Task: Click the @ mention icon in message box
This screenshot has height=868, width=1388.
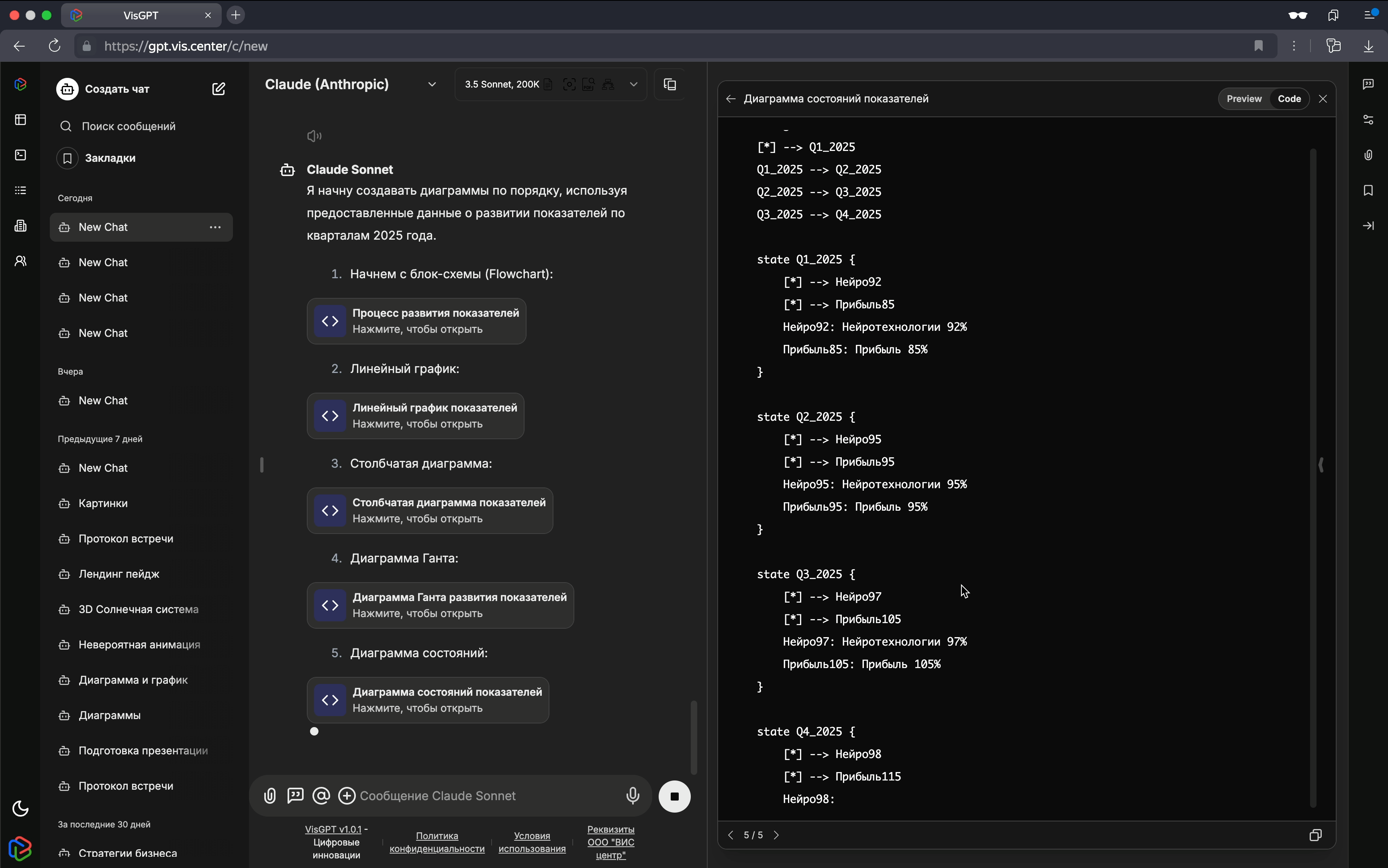Action: [321, 796]
